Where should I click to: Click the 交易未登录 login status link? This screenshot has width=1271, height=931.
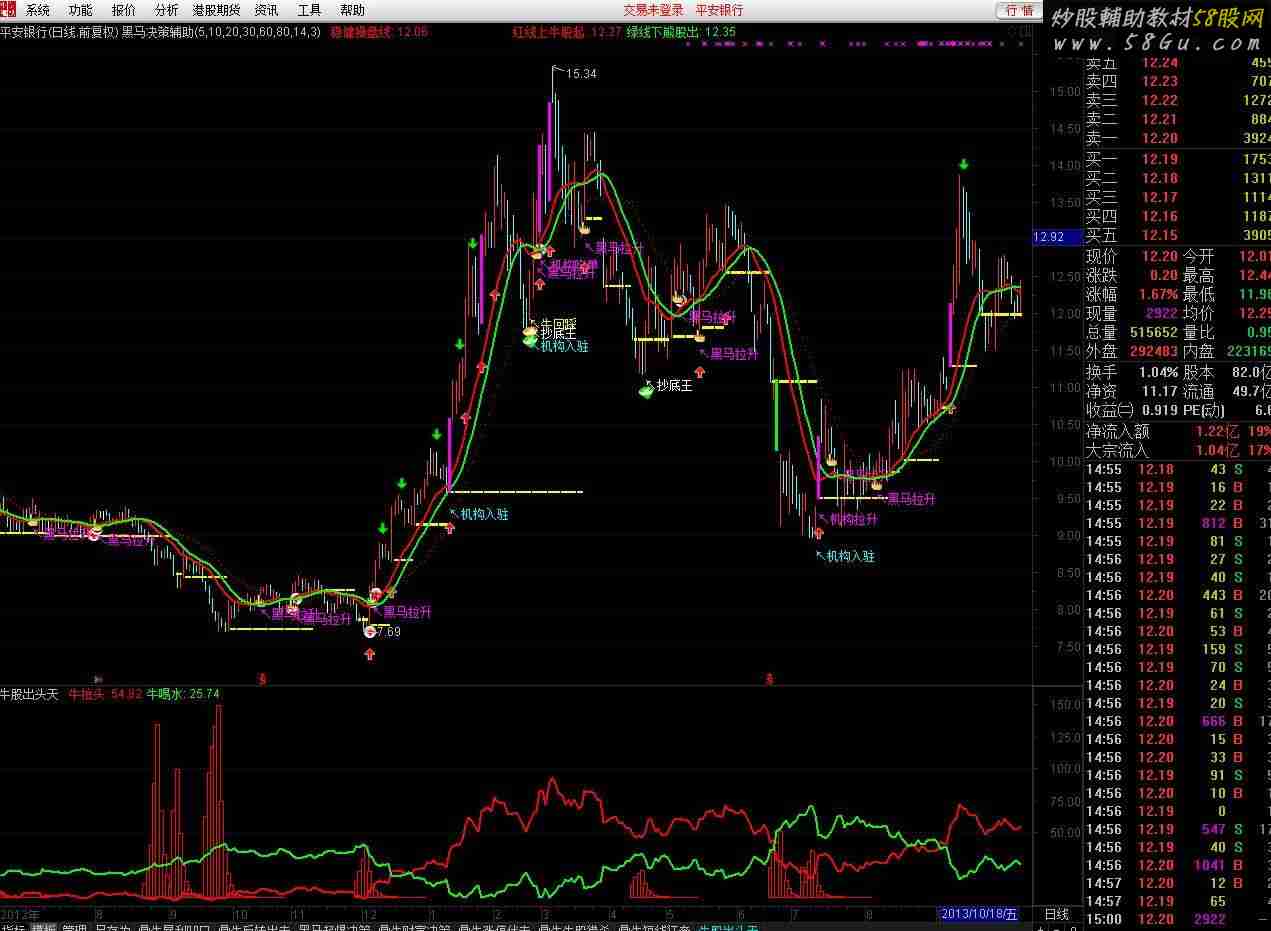(653, 10)
